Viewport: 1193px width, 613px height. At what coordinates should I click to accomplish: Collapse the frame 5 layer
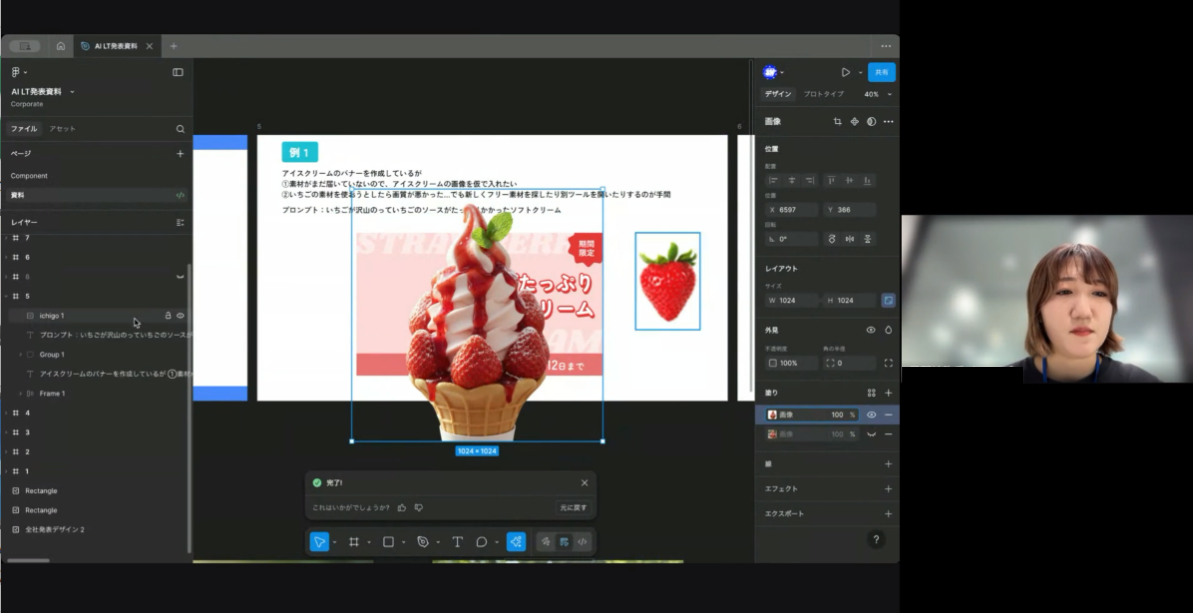tap(6, 297)
